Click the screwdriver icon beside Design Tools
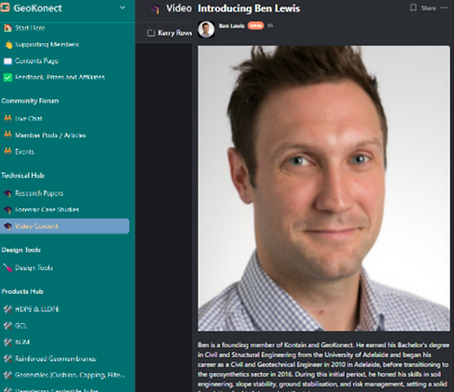Screen dimensions: 454x392 8,268
